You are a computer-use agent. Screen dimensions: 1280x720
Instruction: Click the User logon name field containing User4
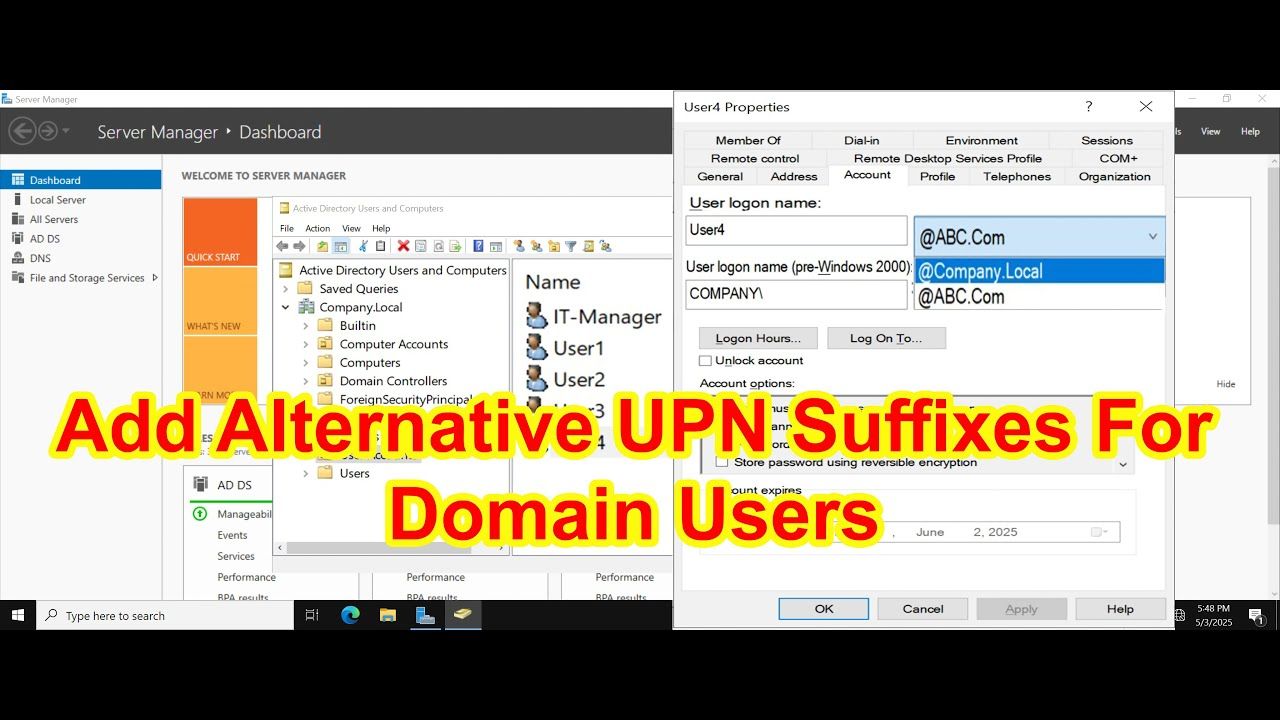tap(797, 230)
